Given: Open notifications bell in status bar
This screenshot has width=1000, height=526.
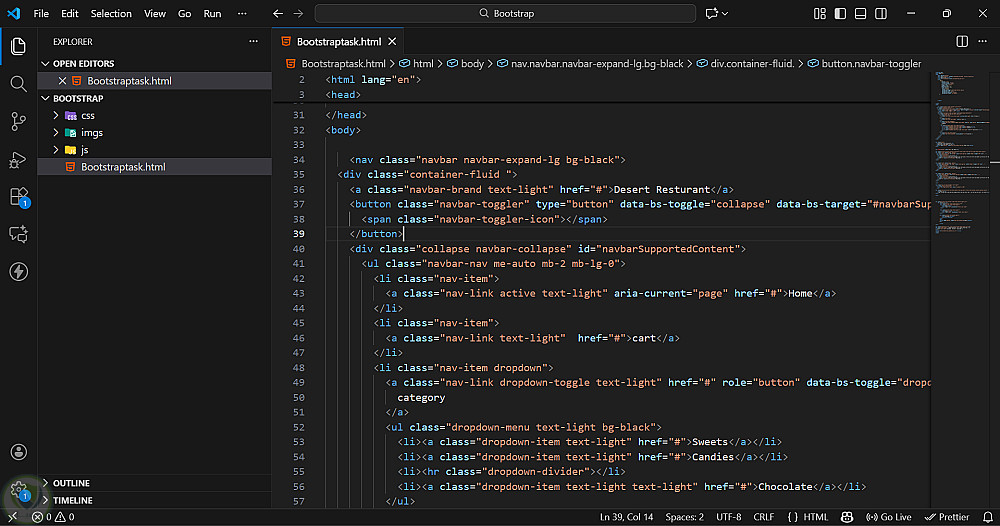Looking at the screenshot, I should pos(986,517).
